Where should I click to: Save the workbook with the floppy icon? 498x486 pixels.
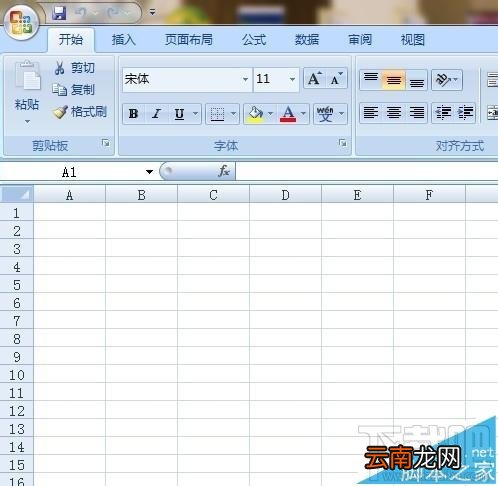pyautogui.click(x=59, y=13)
